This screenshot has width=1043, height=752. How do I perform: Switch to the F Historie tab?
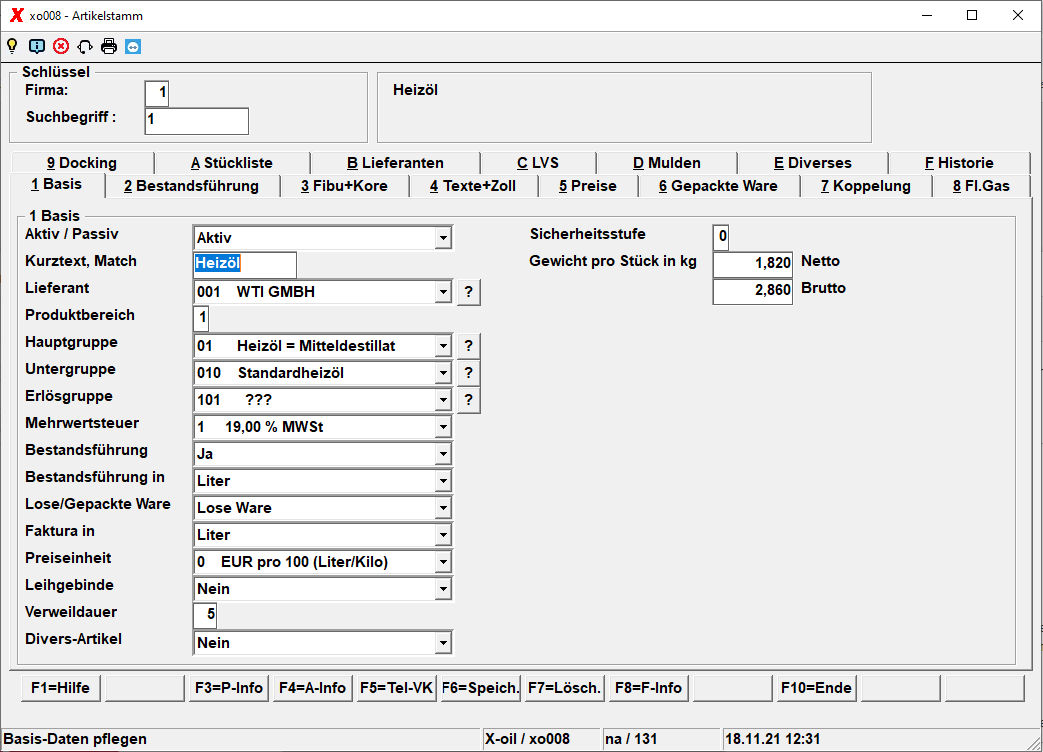click(959, 163)
